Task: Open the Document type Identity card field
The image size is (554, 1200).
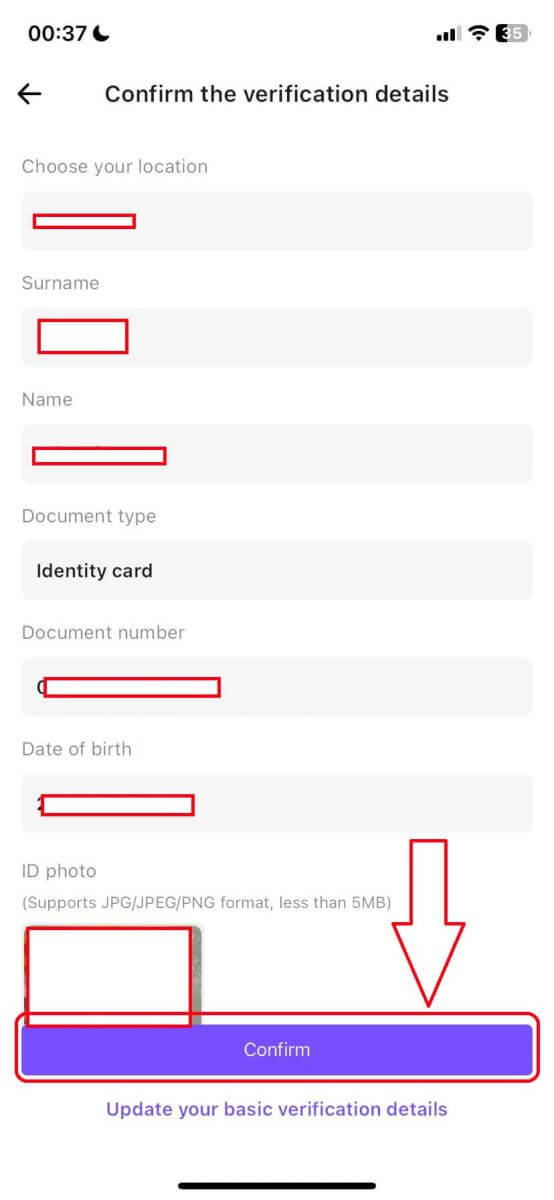Action: click(277, 571)
